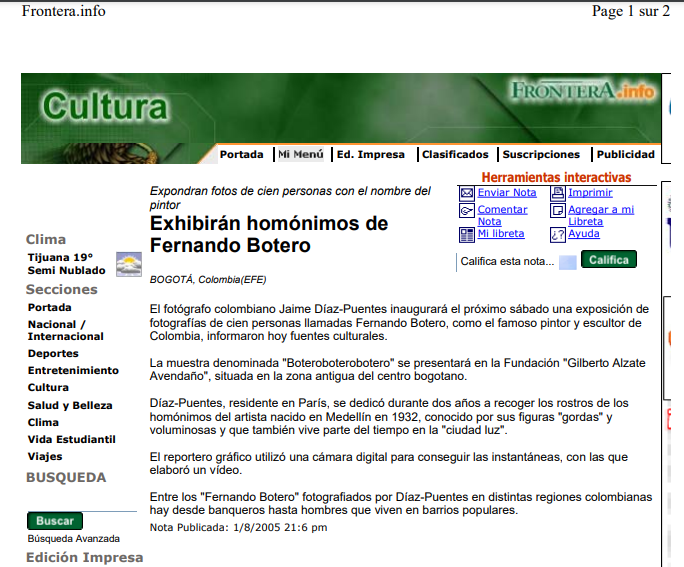Image resolution: width=684 pixels, height=567 pixels.
Task: Click the printer icon next to Imprimir
Action: (558, 193)
